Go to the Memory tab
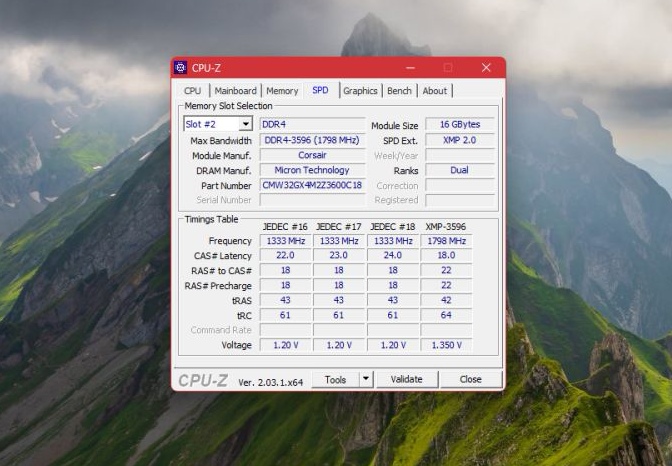 pos(282,91)
